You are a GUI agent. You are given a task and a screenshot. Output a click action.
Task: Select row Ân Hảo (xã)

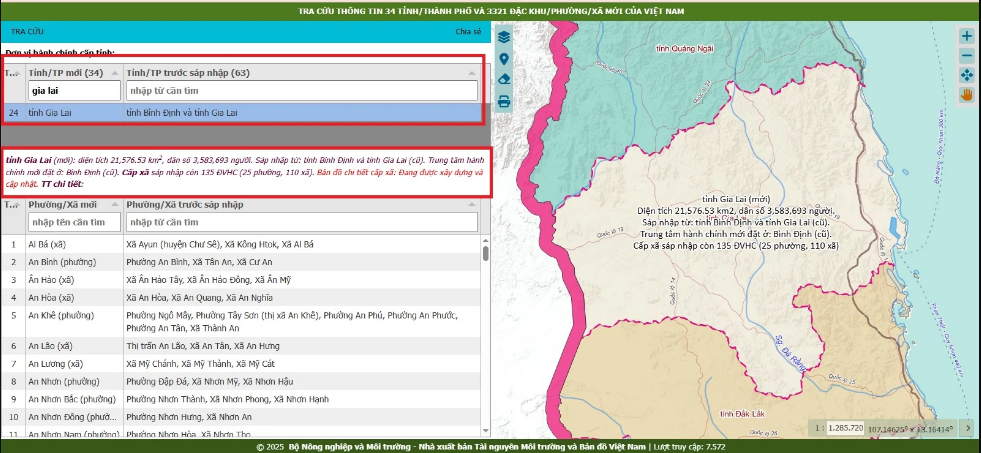click(241, 280)
